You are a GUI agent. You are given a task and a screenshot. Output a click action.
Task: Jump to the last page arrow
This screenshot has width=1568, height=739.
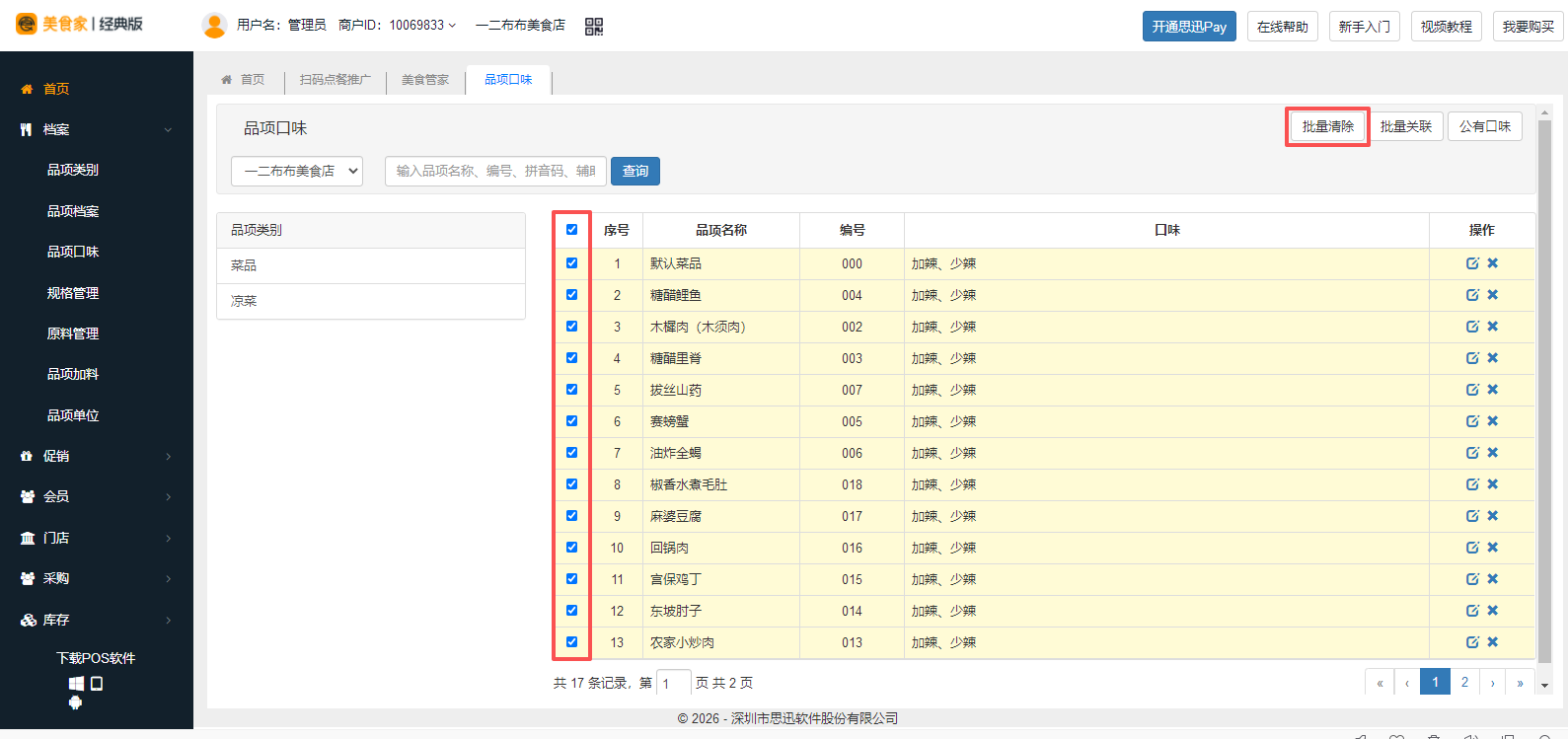(x=1520, y=682)
